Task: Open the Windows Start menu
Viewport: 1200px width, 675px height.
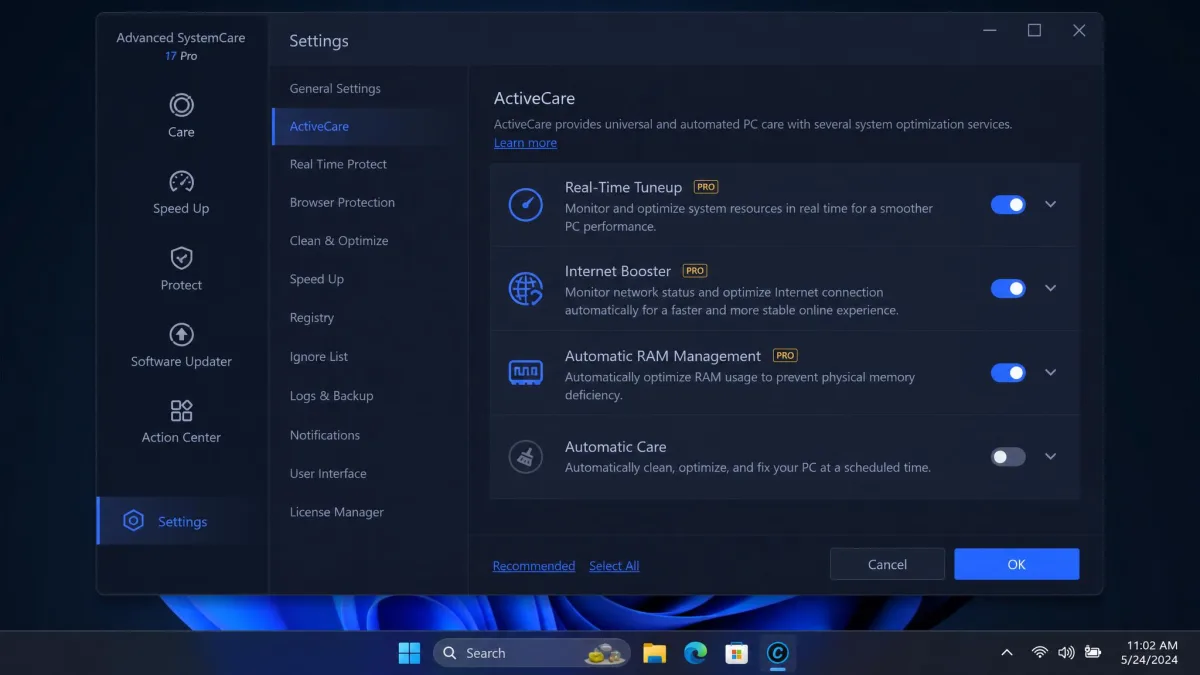Action: (410, 653)
